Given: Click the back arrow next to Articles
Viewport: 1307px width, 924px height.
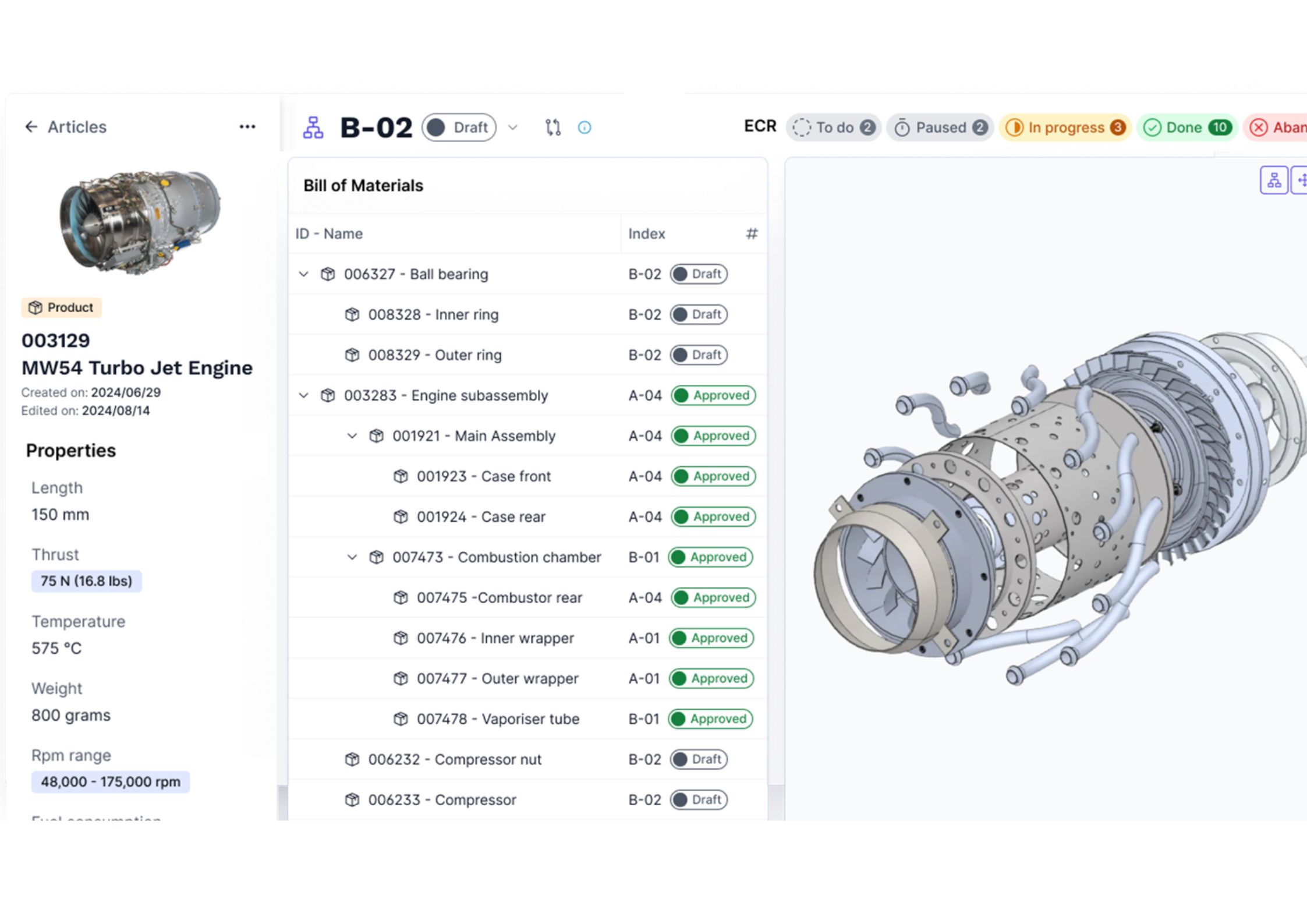Looking at the screenshot, I should [31, 127].
